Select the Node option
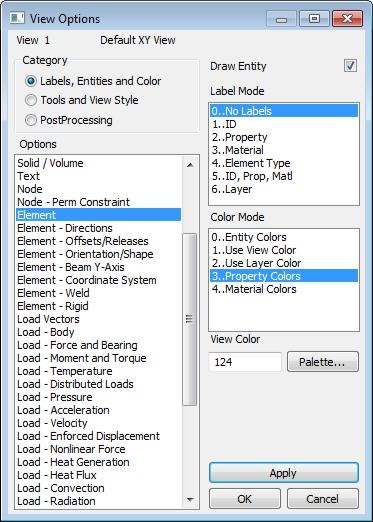 (99, 189)
